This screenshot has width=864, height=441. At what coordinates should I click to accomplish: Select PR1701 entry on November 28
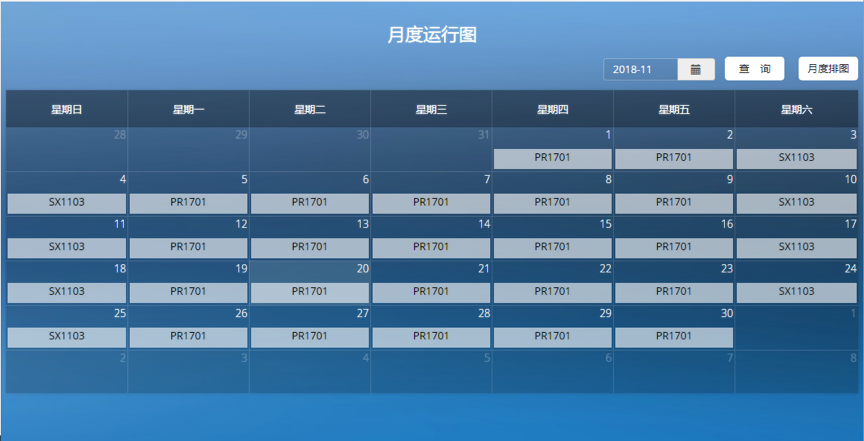point(431,337)
